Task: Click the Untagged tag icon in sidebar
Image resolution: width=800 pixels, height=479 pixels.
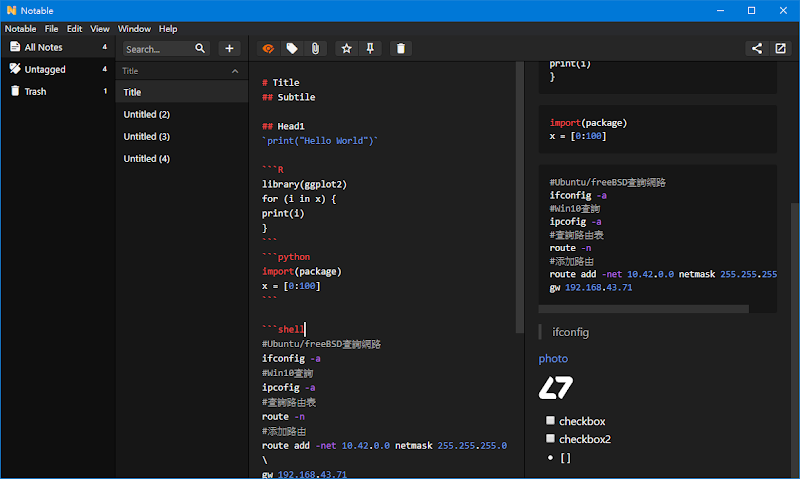Action: [15, 69]
